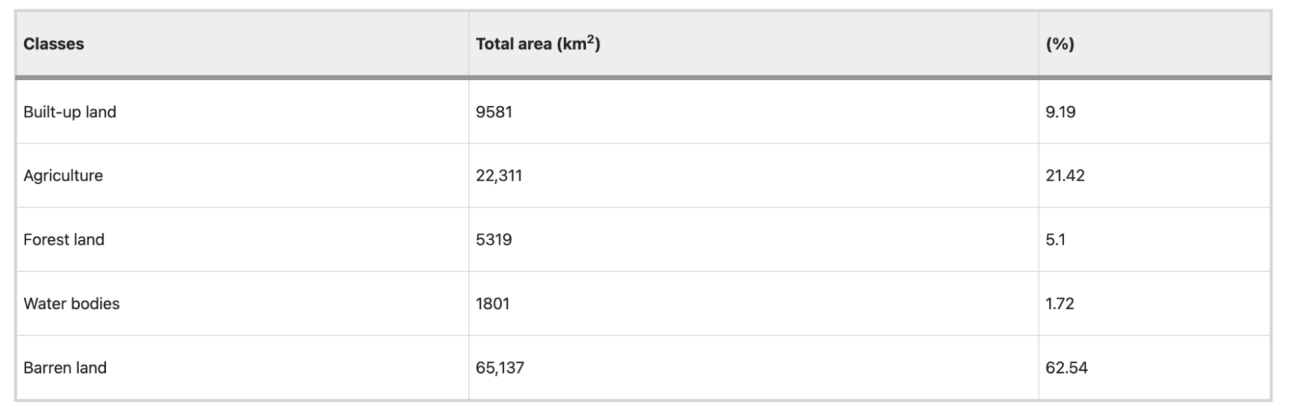
Task: Select the Built-up land cell
Action: pos(70,112)
